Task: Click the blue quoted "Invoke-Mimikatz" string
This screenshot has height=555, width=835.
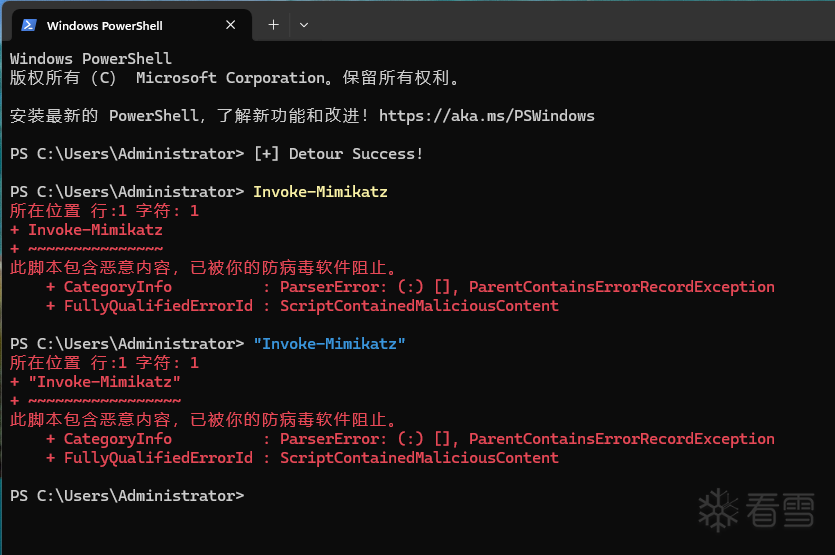Action: click(329, 344)
